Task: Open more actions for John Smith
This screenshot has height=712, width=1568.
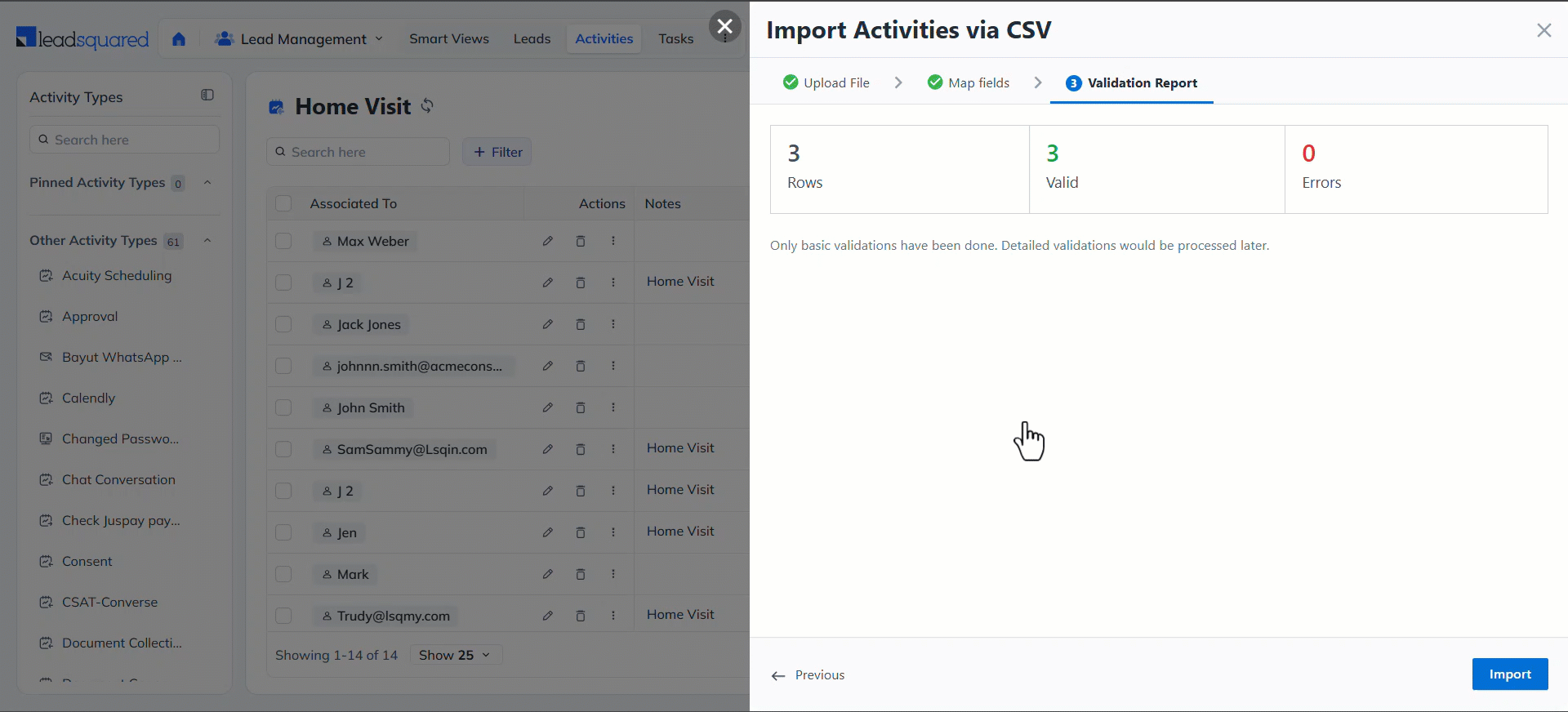Action: [613, 407]
